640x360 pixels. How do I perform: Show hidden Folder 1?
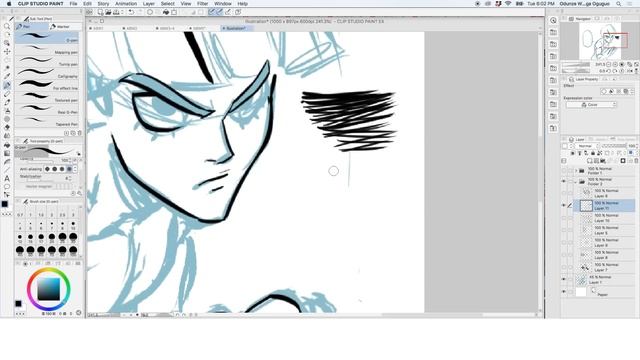[x=564, y=171]
